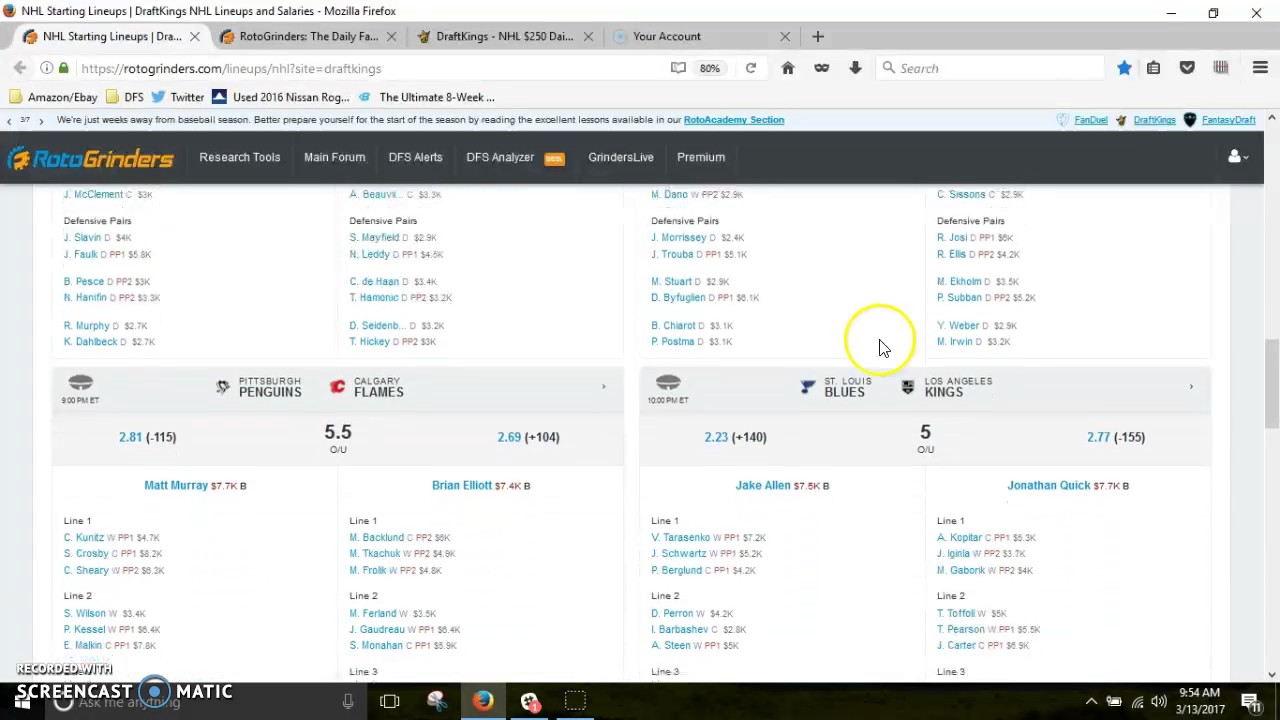Show next announcement with right chevron
The image size is (1280, 720).
pos(41,120)
